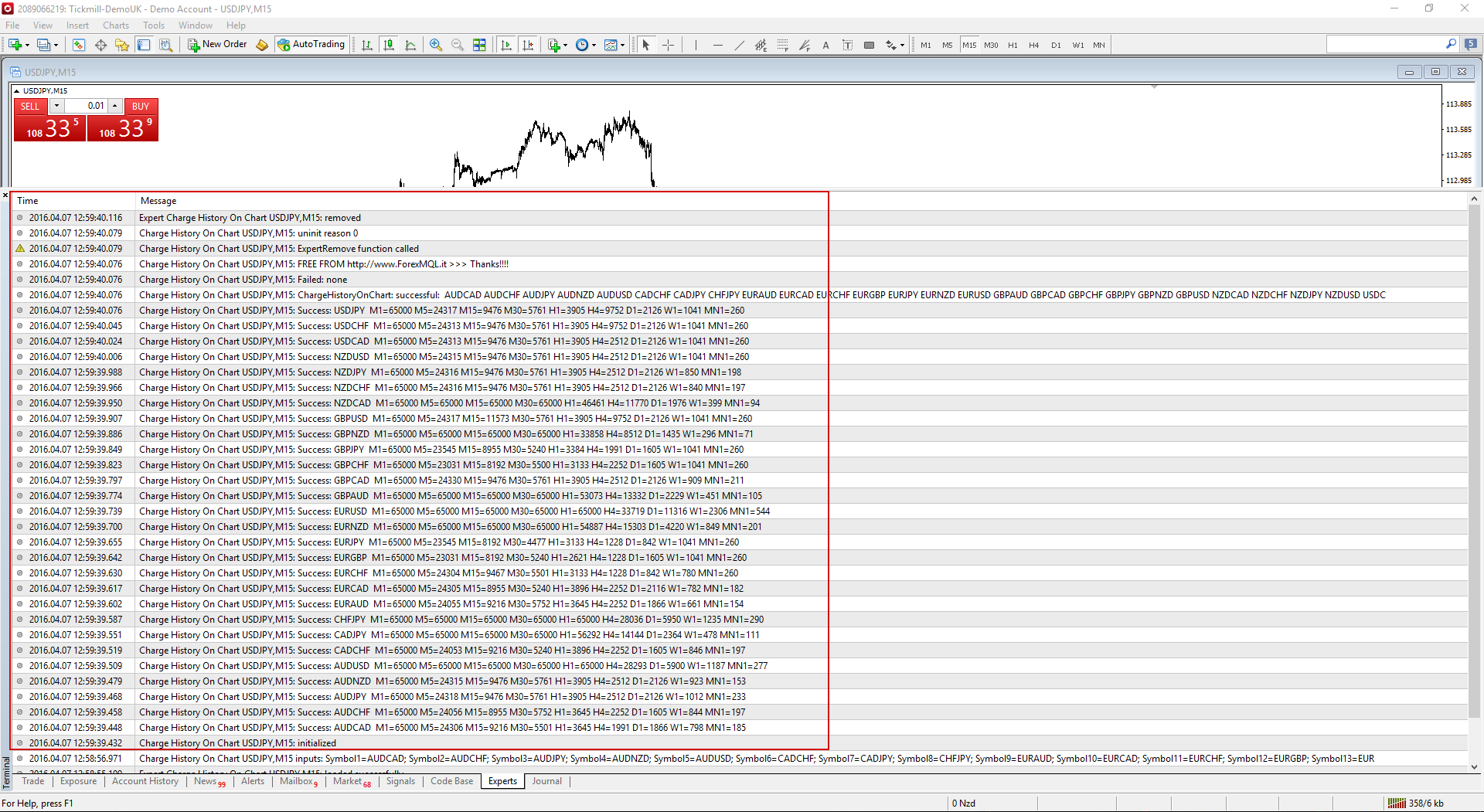Viewport: 1484px width, 812px height.
Task: Tile chart windows icon
Action: click(479, 45)
